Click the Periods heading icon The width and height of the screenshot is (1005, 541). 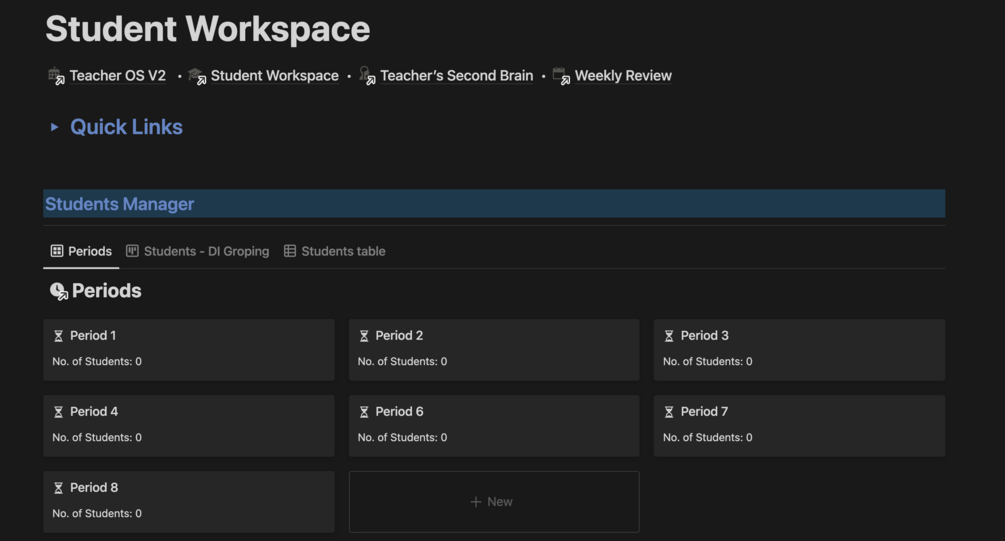[59, 291]
